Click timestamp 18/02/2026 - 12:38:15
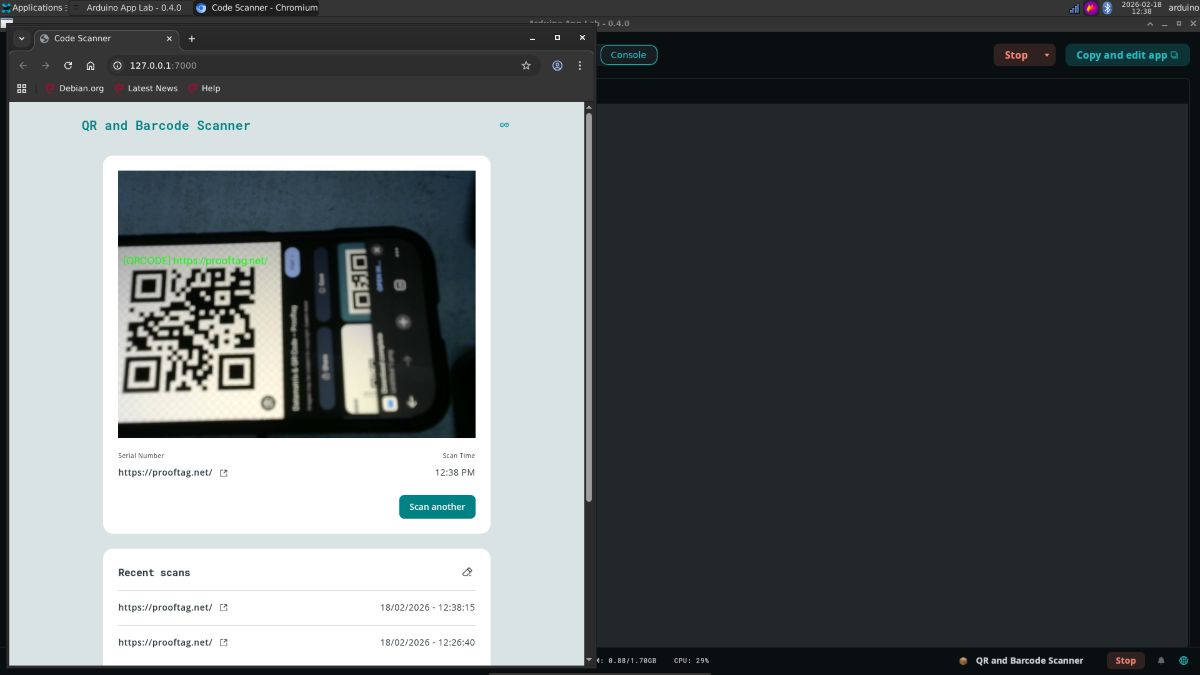This screenshot has width=1200, height=675. point(427,607)
